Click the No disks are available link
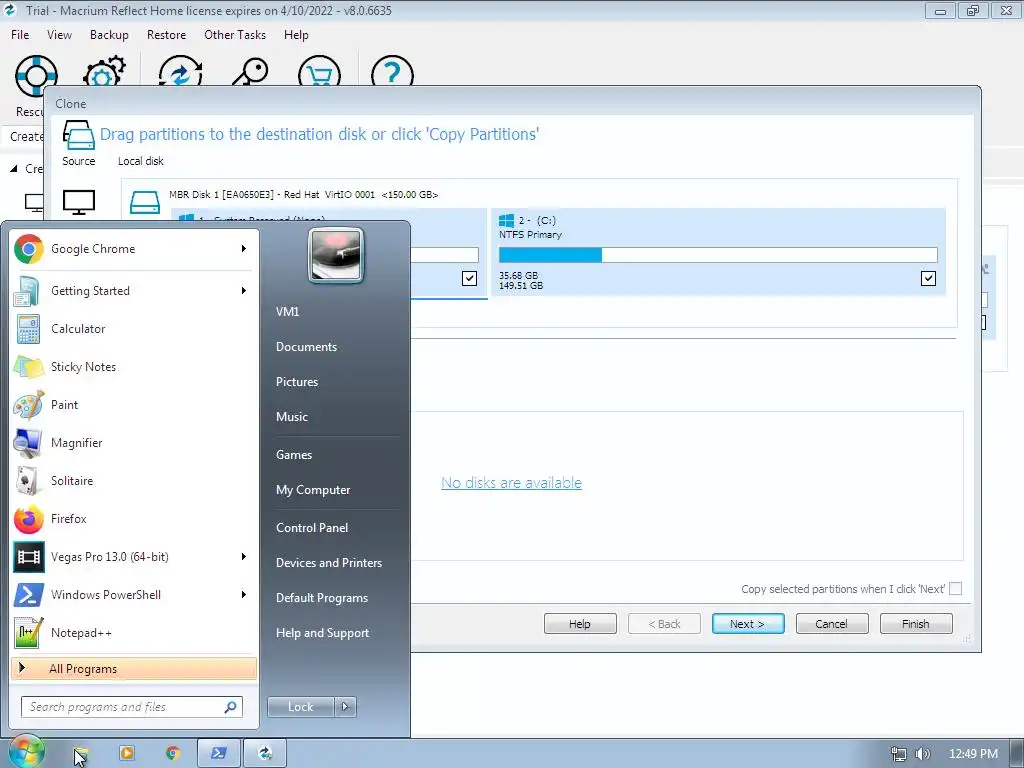Image resolution: width=1024 pixels, height=768 pixels. pyautogui.click(x=511, y=483)
